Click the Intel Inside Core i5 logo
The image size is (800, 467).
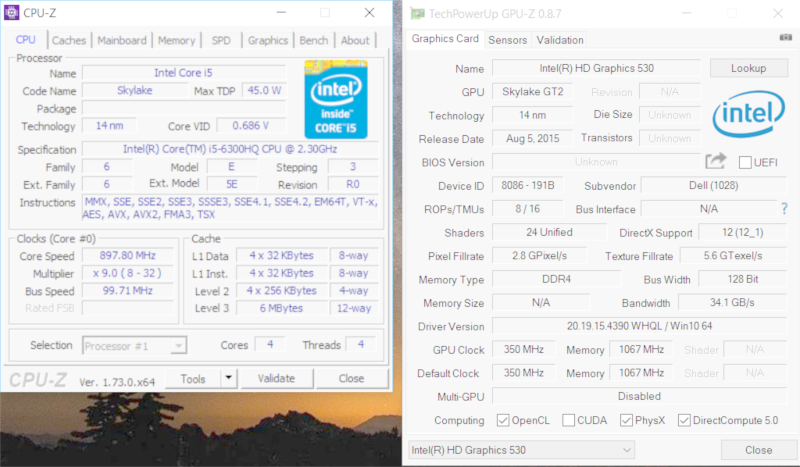point(336,99)
